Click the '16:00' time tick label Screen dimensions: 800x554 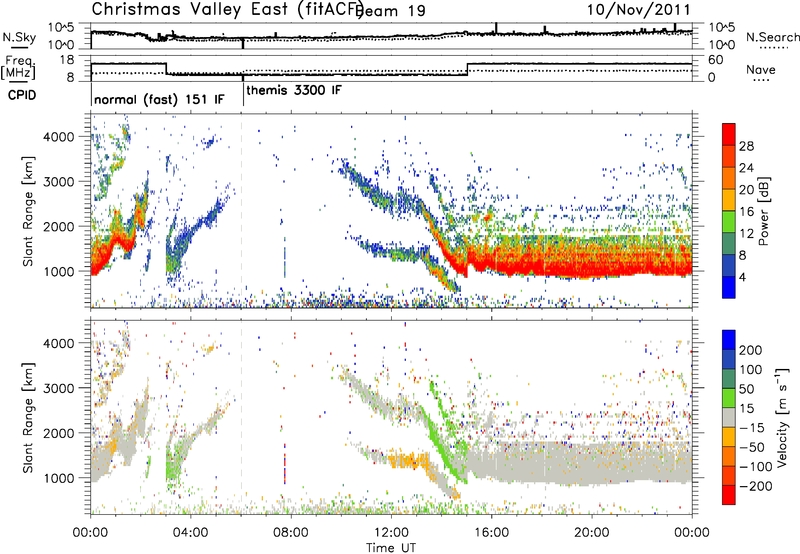point(491,533)
